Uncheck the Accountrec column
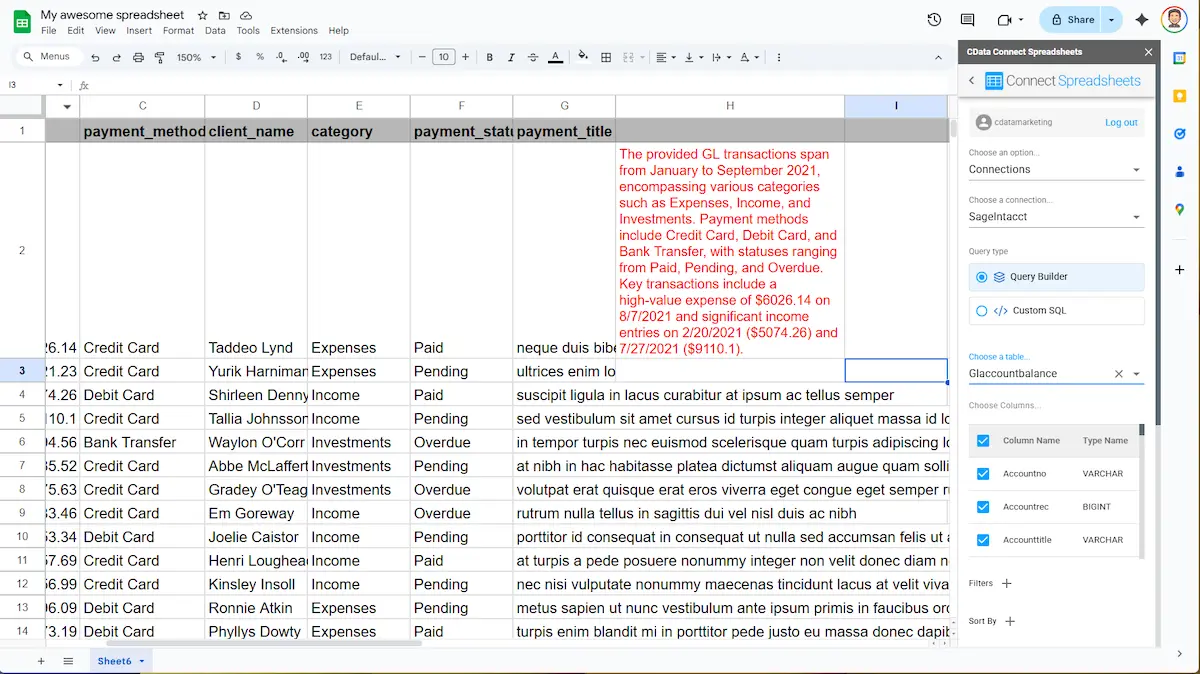1200x674 pixels. pos(981,506)
